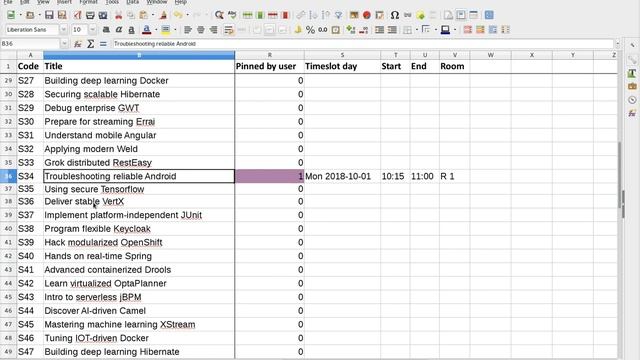640x360 pixels.
Task: Select column R header
Action: (x=269, y=55)
